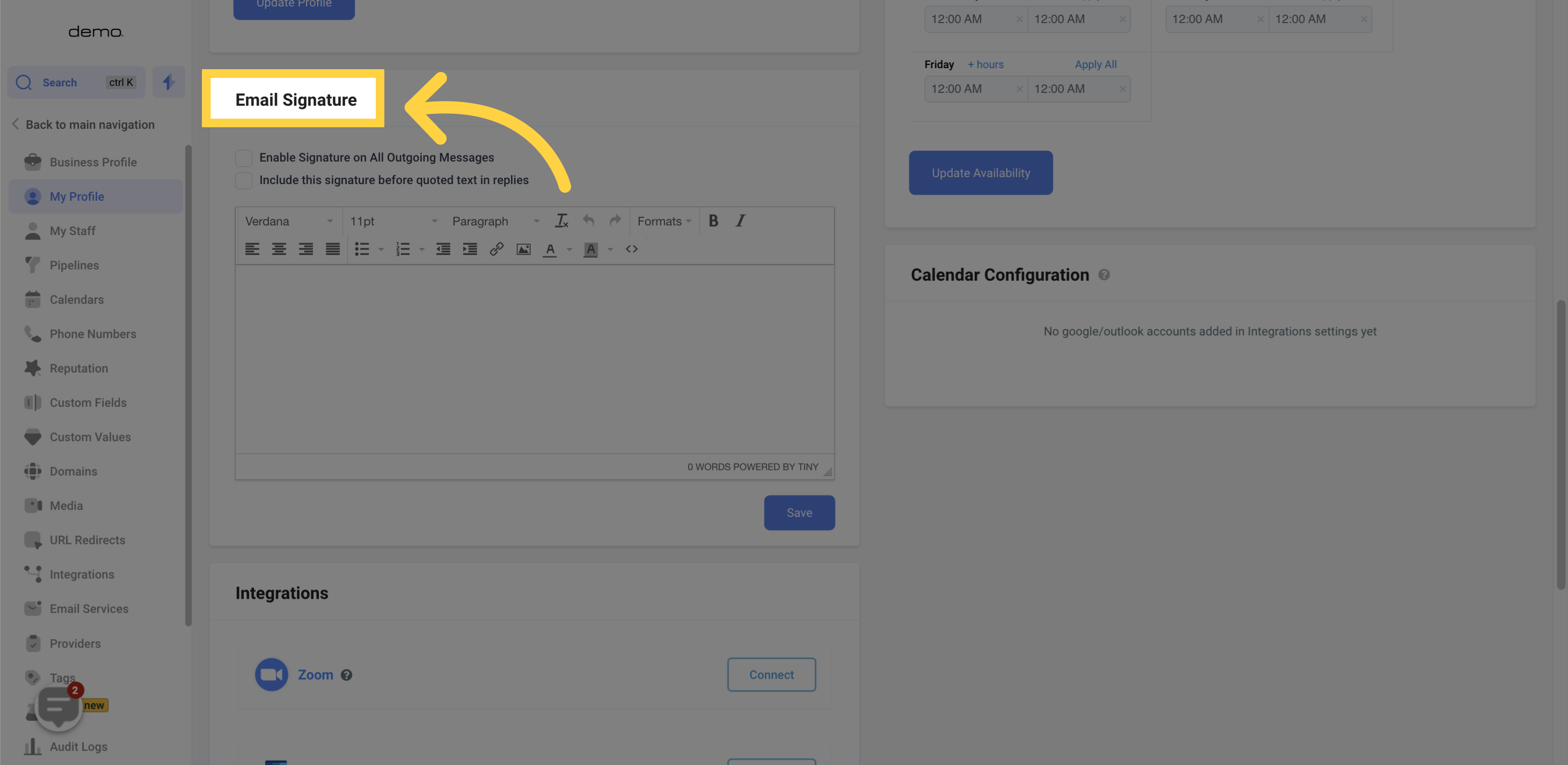Click Connect button for Zoom integration
This screenshot has width=1568, height=765.
coord(771,674)
